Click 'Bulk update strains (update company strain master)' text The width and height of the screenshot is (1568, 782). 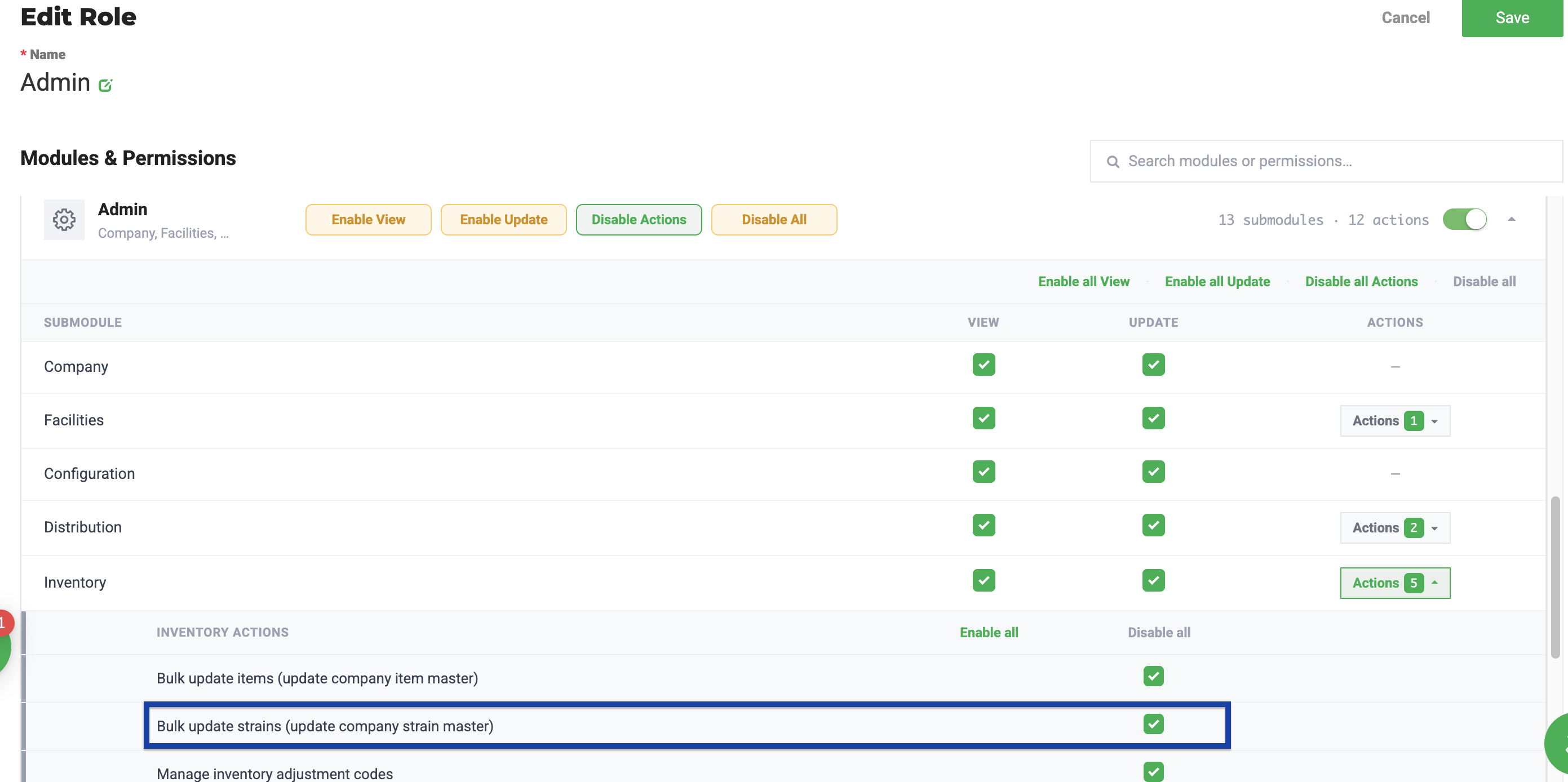325,727
